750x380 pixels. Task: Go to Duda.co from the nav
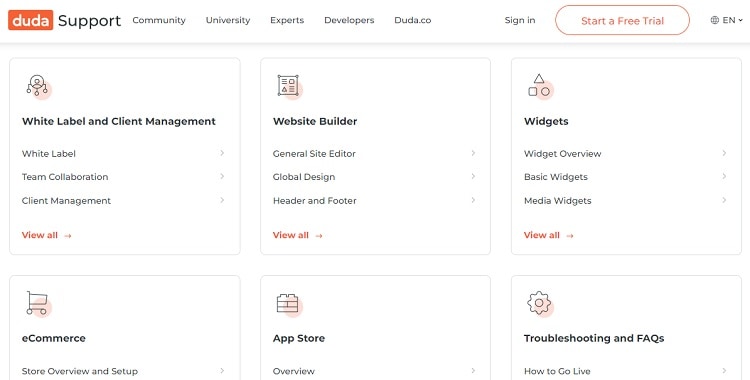[x=413, y=20]
